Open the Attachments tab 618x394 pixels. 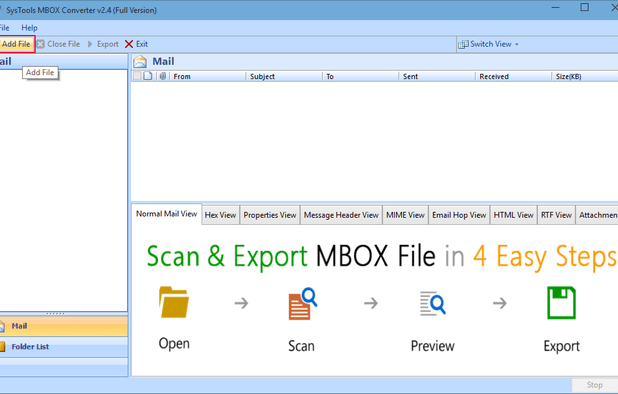[x=597, y=215]
